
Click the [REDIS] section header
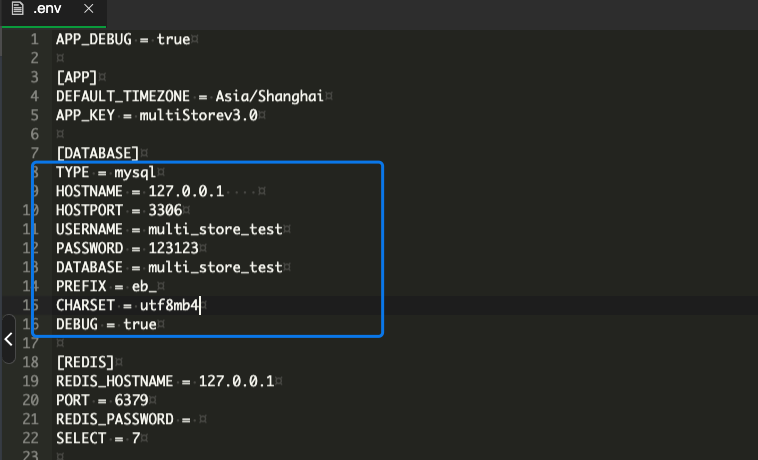coord(85,362)
